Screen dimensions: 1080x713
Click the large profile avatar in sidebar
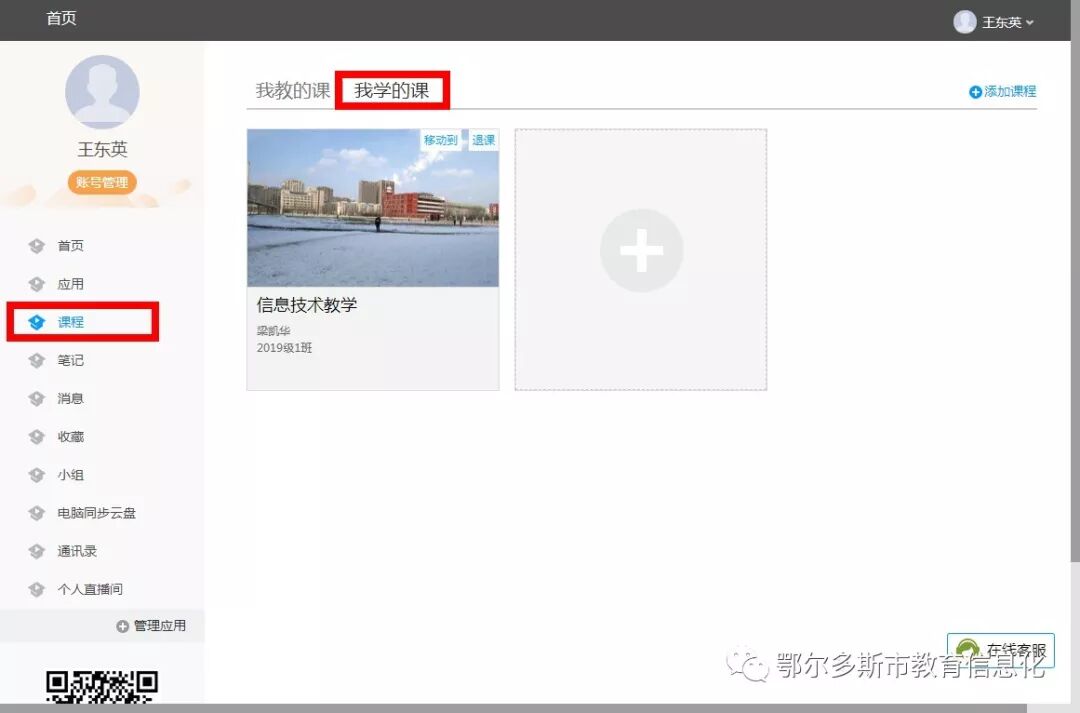click(102, 92)
